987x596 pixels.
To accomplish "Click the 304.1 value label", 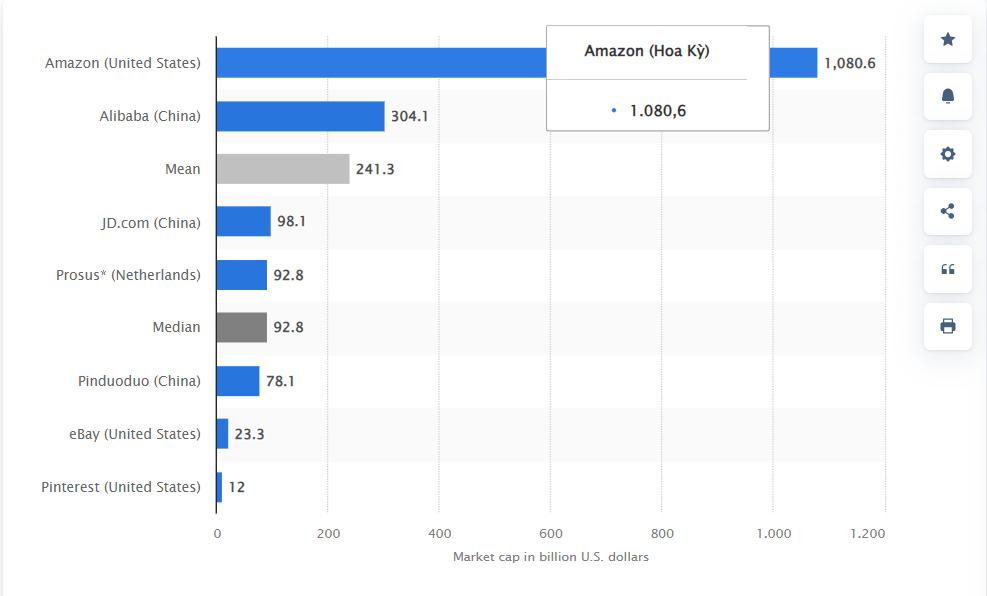I will 409,116.
